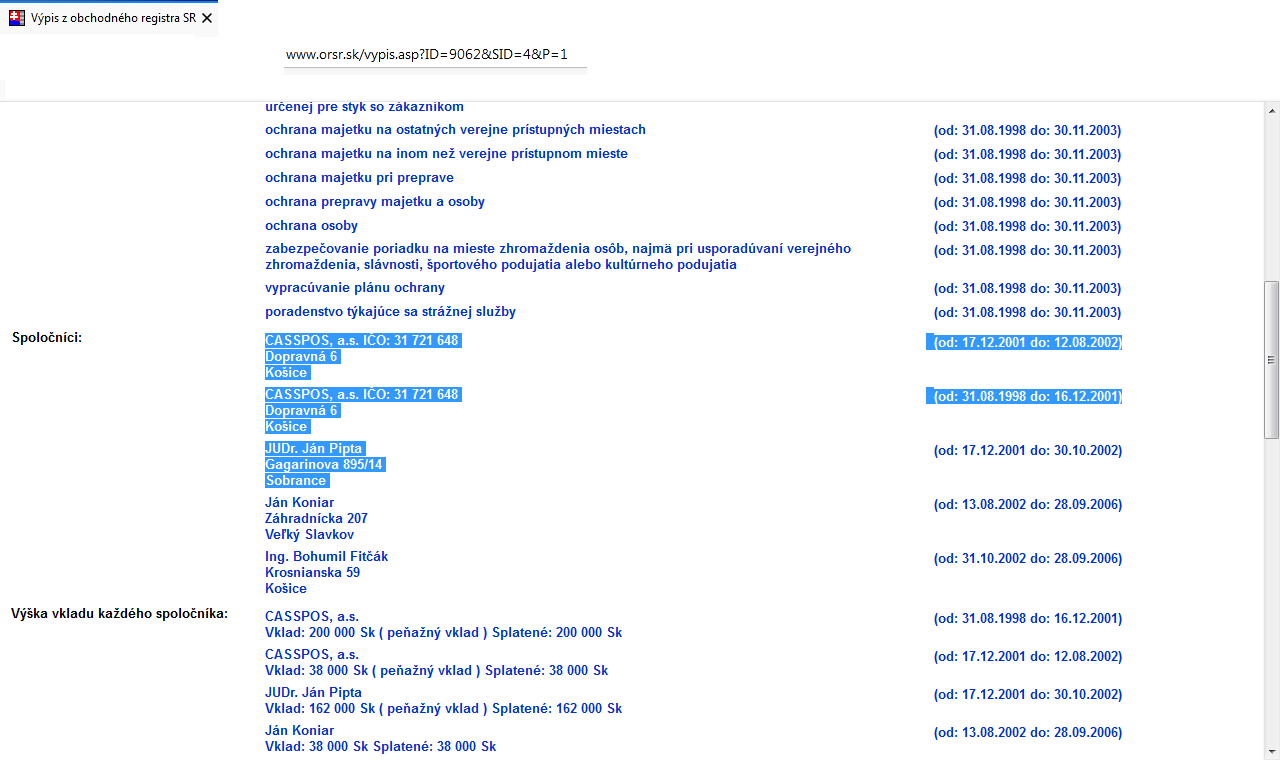Viewport: 1280px width, 760px height.
Task: Click the Spoločníci section label
Action: click(47, 337)
